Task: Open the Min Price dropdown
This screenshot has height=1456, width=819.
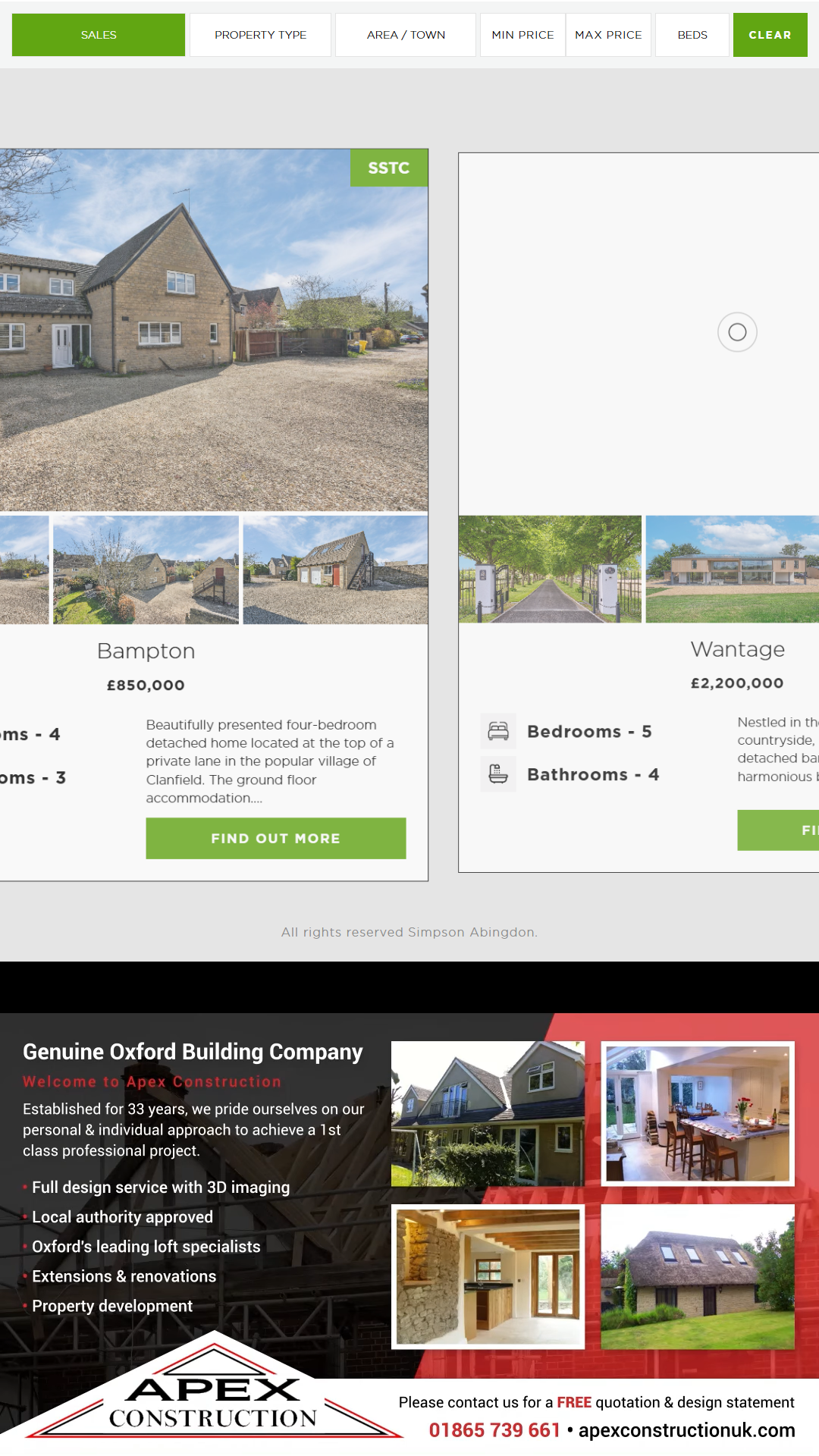Action: tap(522, 35)
